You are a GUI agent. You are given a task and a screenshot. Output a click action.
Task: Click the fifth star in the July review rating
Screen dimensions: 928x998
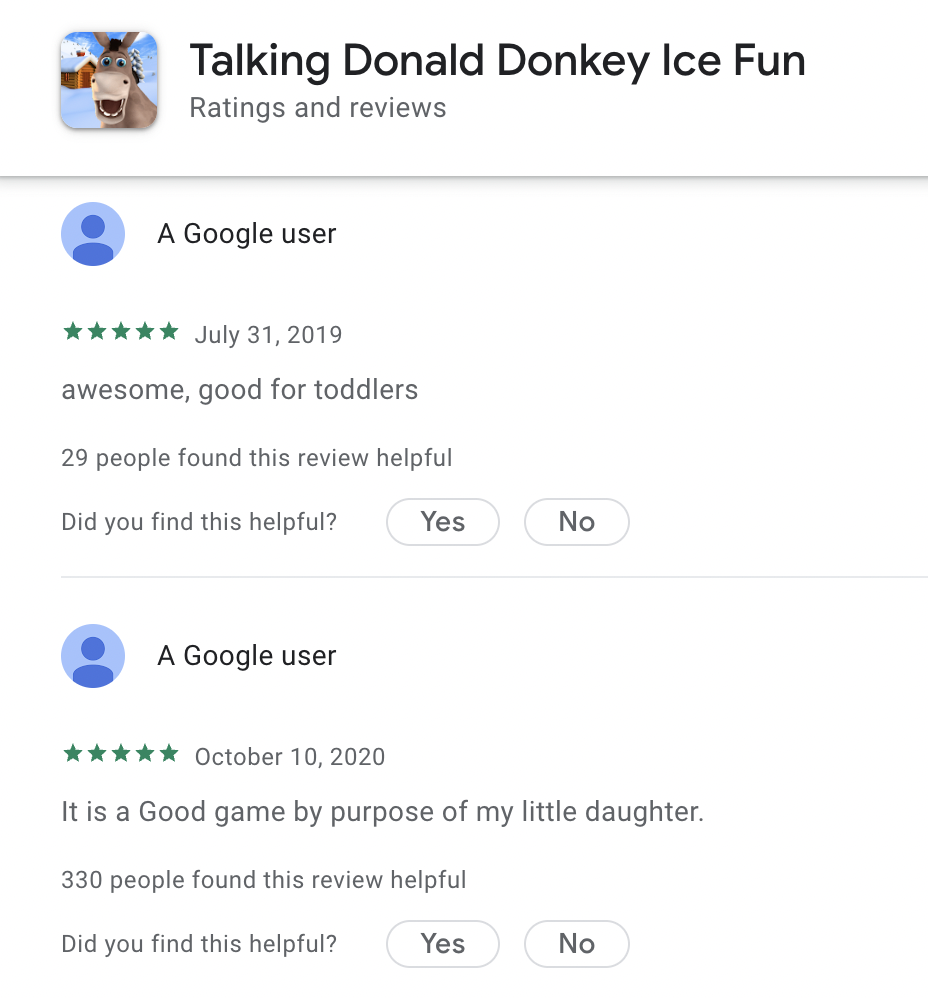(172, 330)
